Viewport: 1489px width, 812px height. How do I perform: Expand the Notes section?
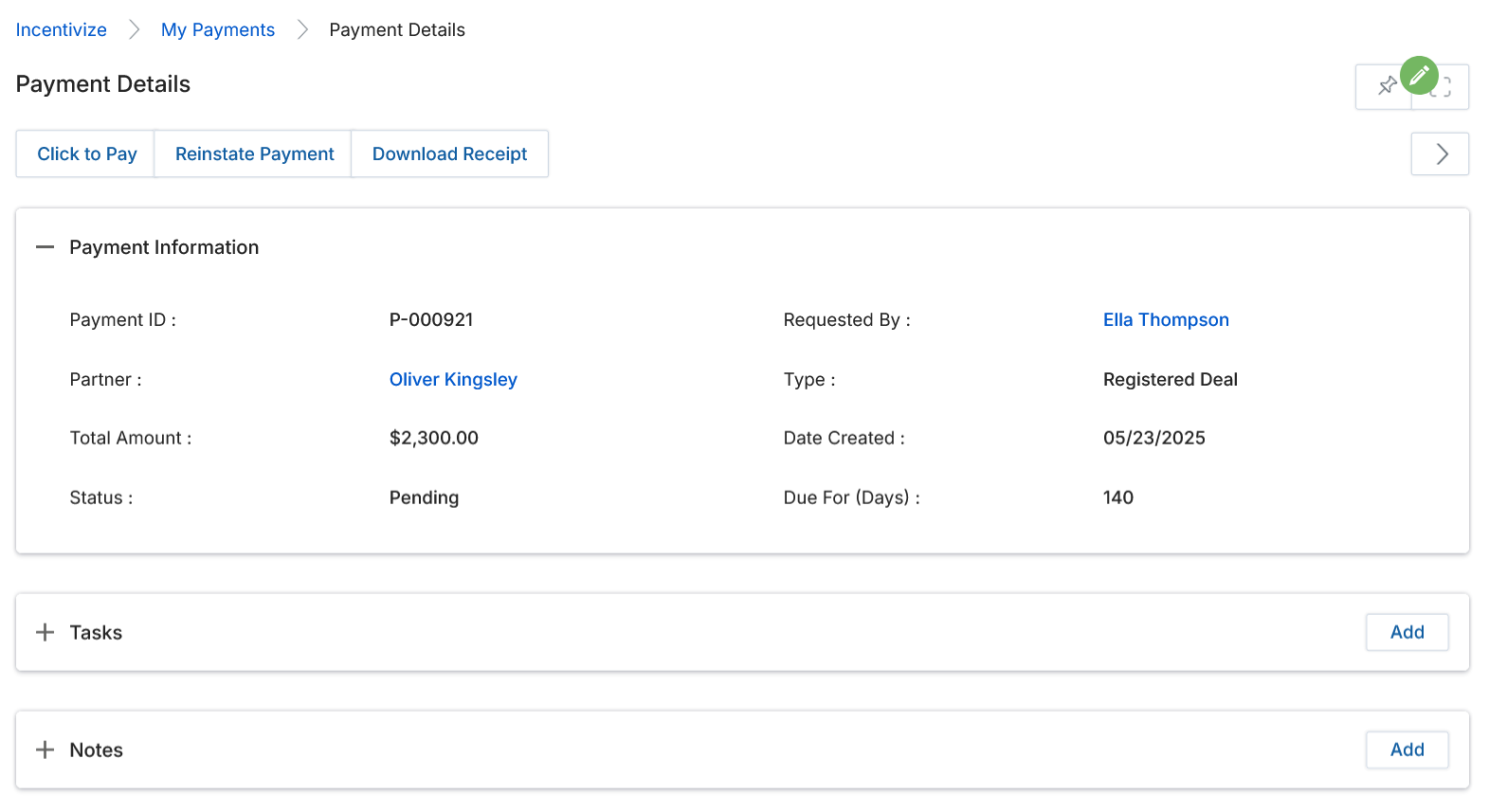[x=45, y=749]
